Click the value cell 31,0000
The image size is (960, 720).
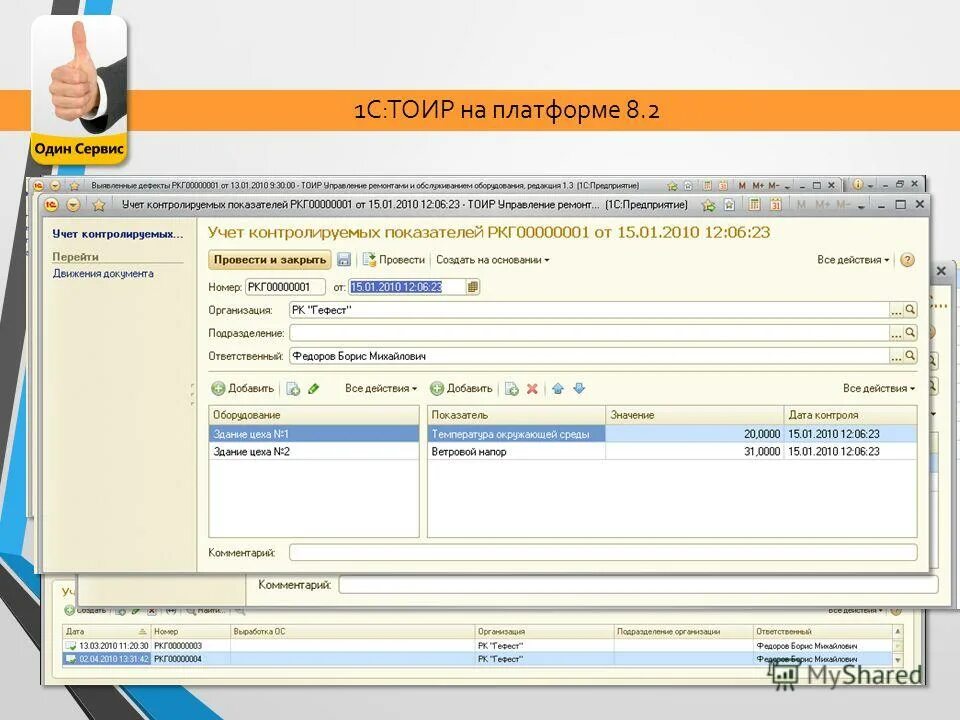(695, 452)
